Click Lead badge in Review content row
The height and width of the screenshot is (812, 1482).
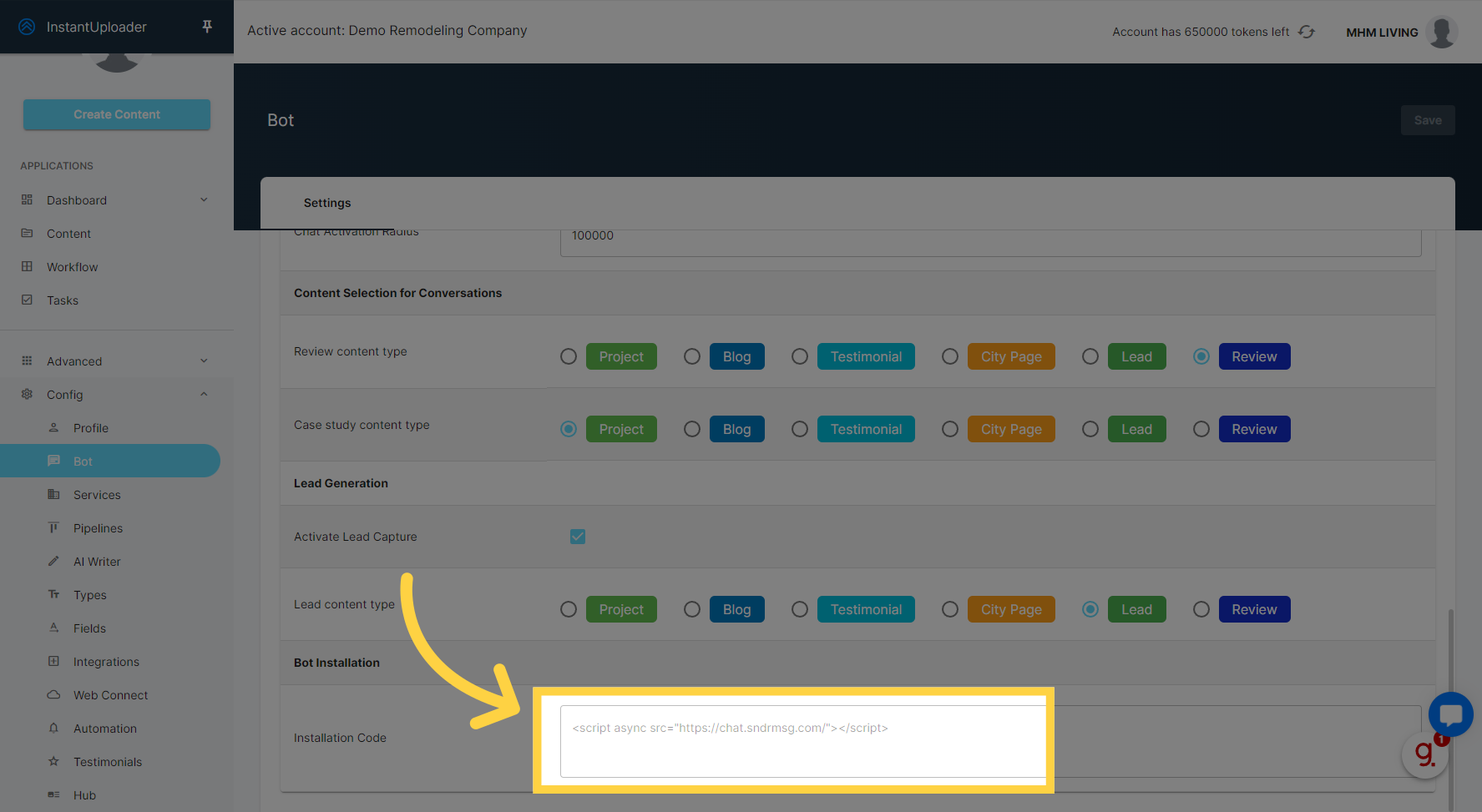[1137, 356]
